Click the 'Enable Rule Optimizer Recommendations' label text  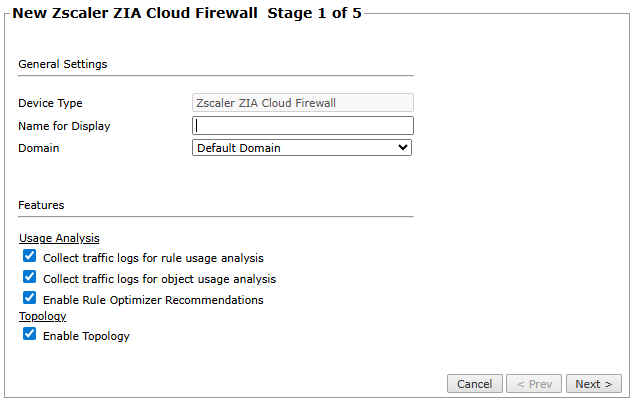pyautogui.click(x=153, y=300)
